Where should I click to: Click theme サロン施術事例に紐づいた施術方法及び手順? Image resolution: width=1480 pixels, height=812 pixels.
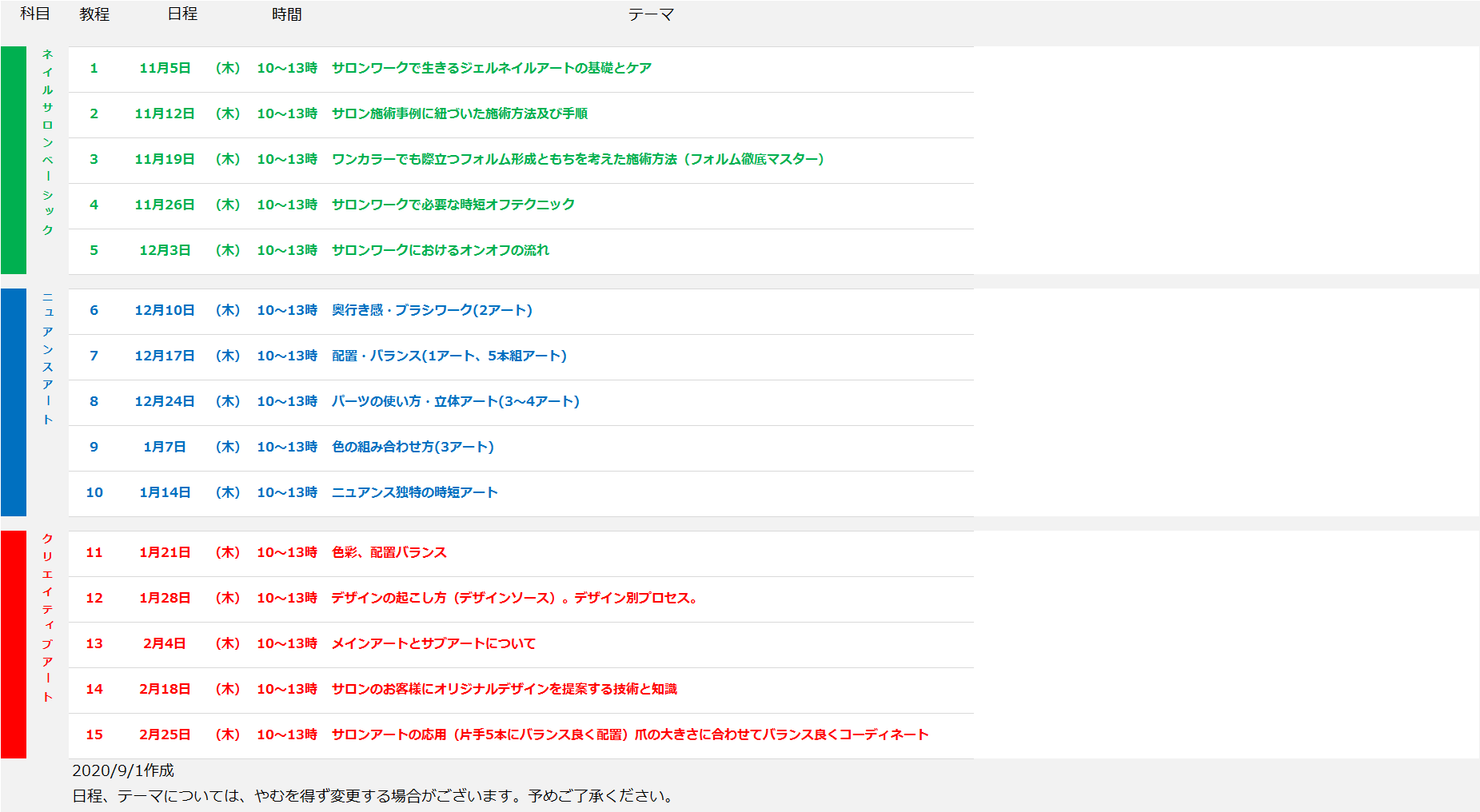tap(460, 113)
